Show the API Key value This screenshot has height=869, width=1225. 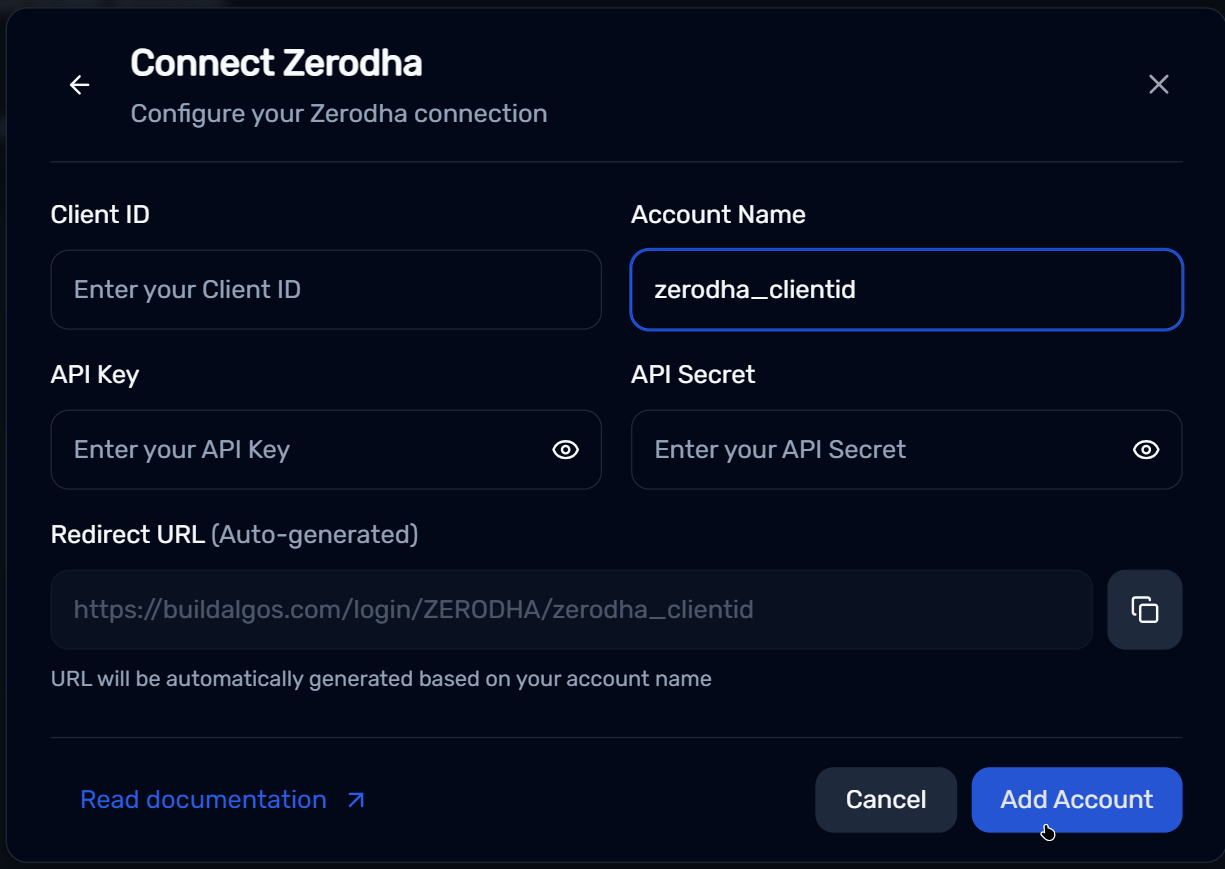coord(565,450)
